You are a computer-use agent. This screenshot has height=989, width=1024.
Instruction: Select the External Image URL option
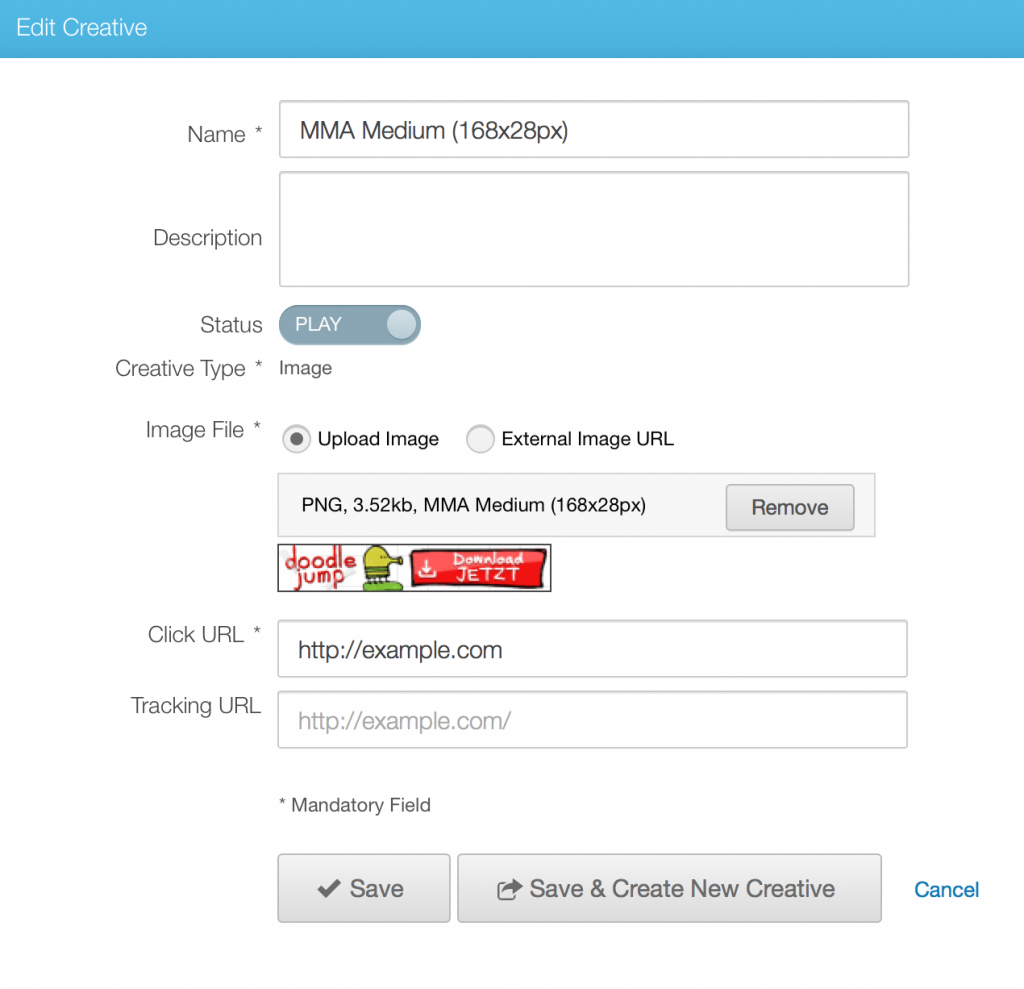(x=480, y=439)
